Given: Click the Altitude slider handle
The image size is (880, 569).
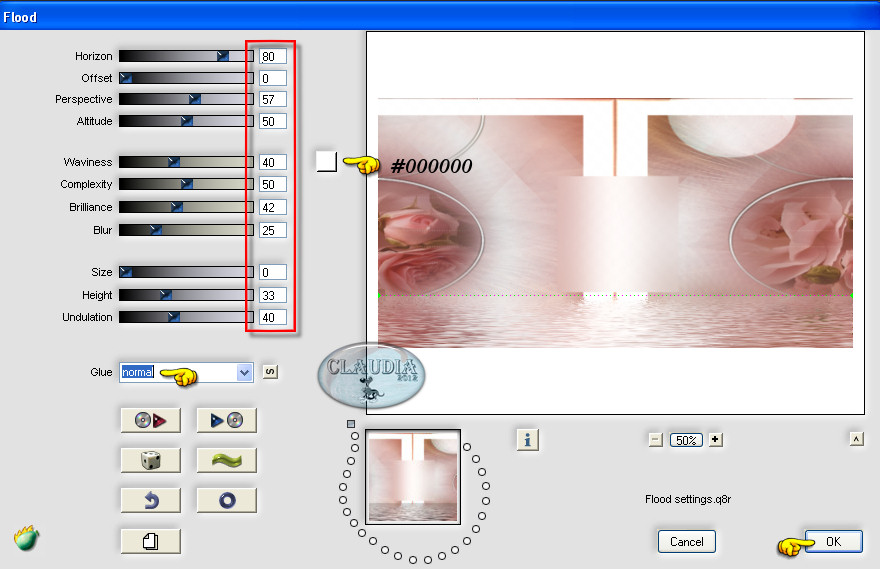Looking at the screenshot, I should click(187, 121).
